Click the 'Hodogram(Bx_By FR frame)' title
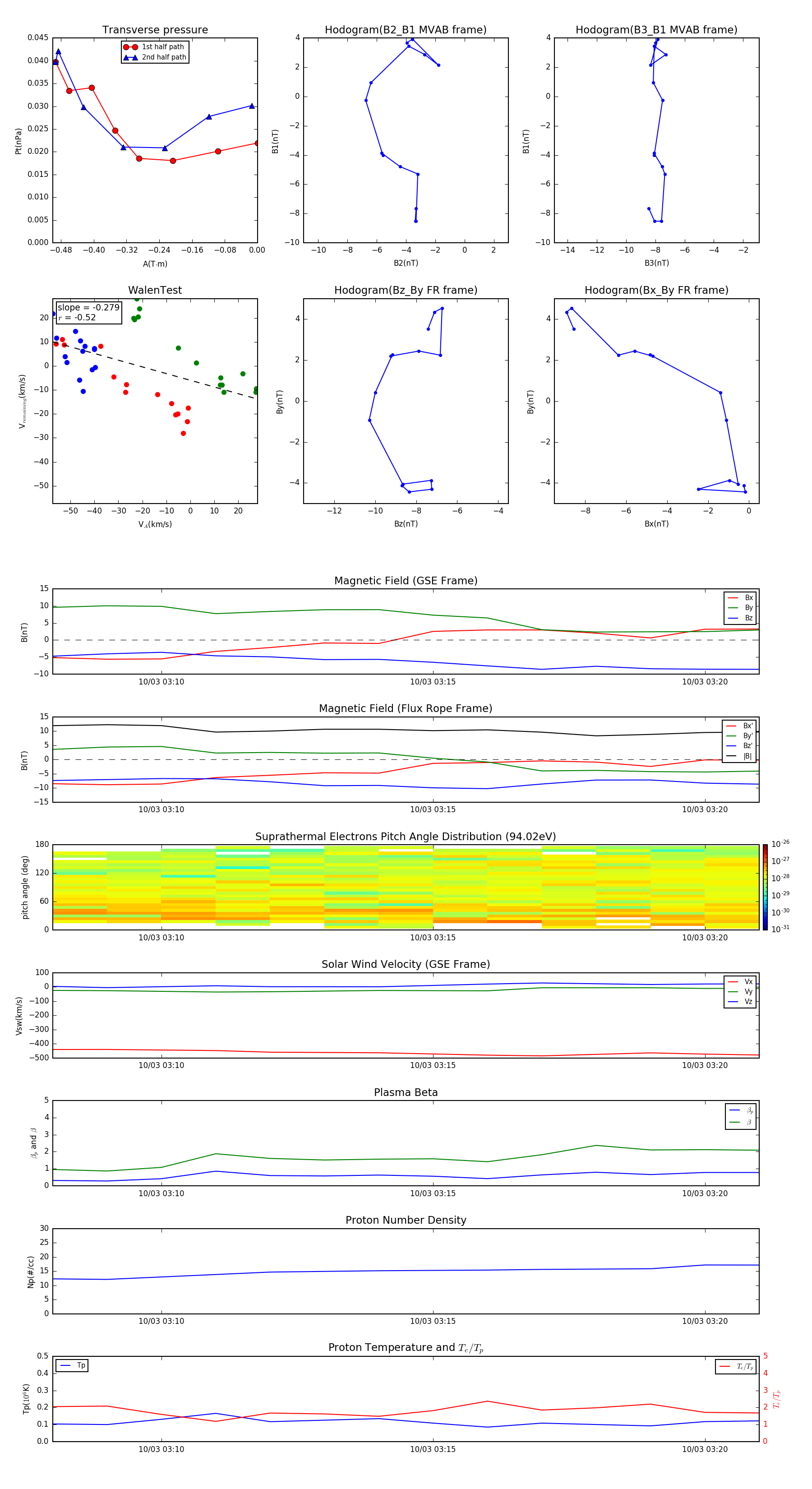 656,290
